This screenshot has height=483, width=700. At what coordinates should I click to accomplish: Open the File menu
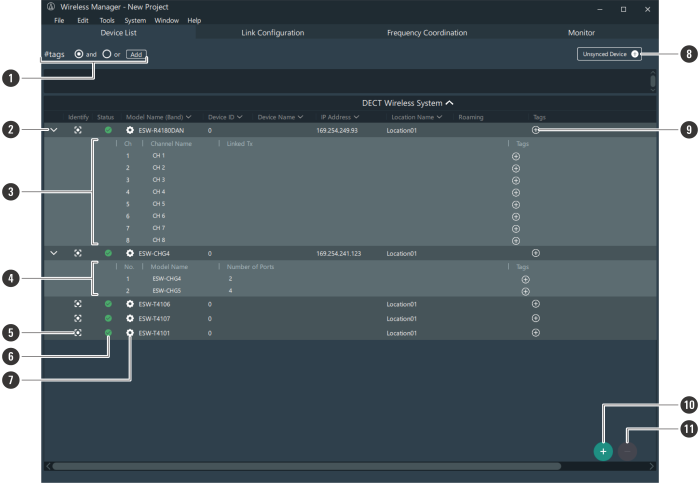click(x=59, y=21)
